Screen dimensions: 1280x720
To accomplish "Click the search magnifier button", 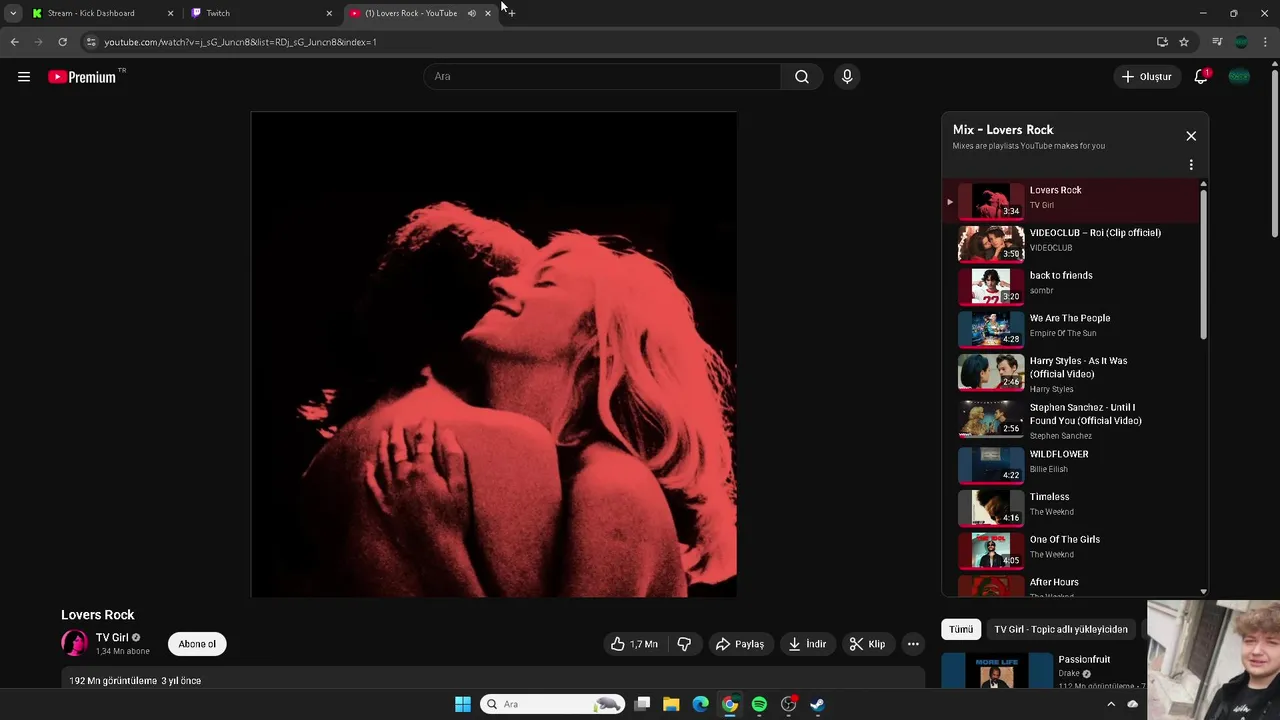I will pyautogui.click(x=802, y=77).
